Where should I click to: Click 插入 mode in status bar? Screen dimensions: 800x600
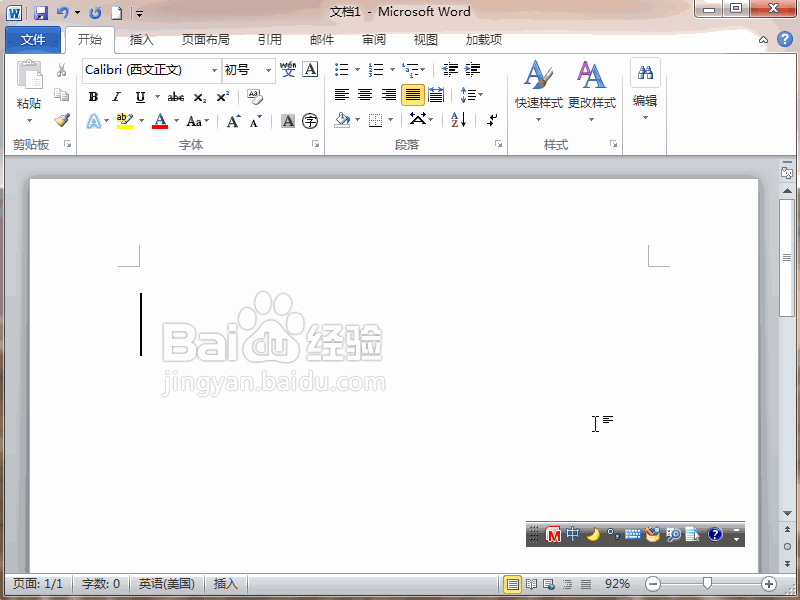(x=226, y=584)
